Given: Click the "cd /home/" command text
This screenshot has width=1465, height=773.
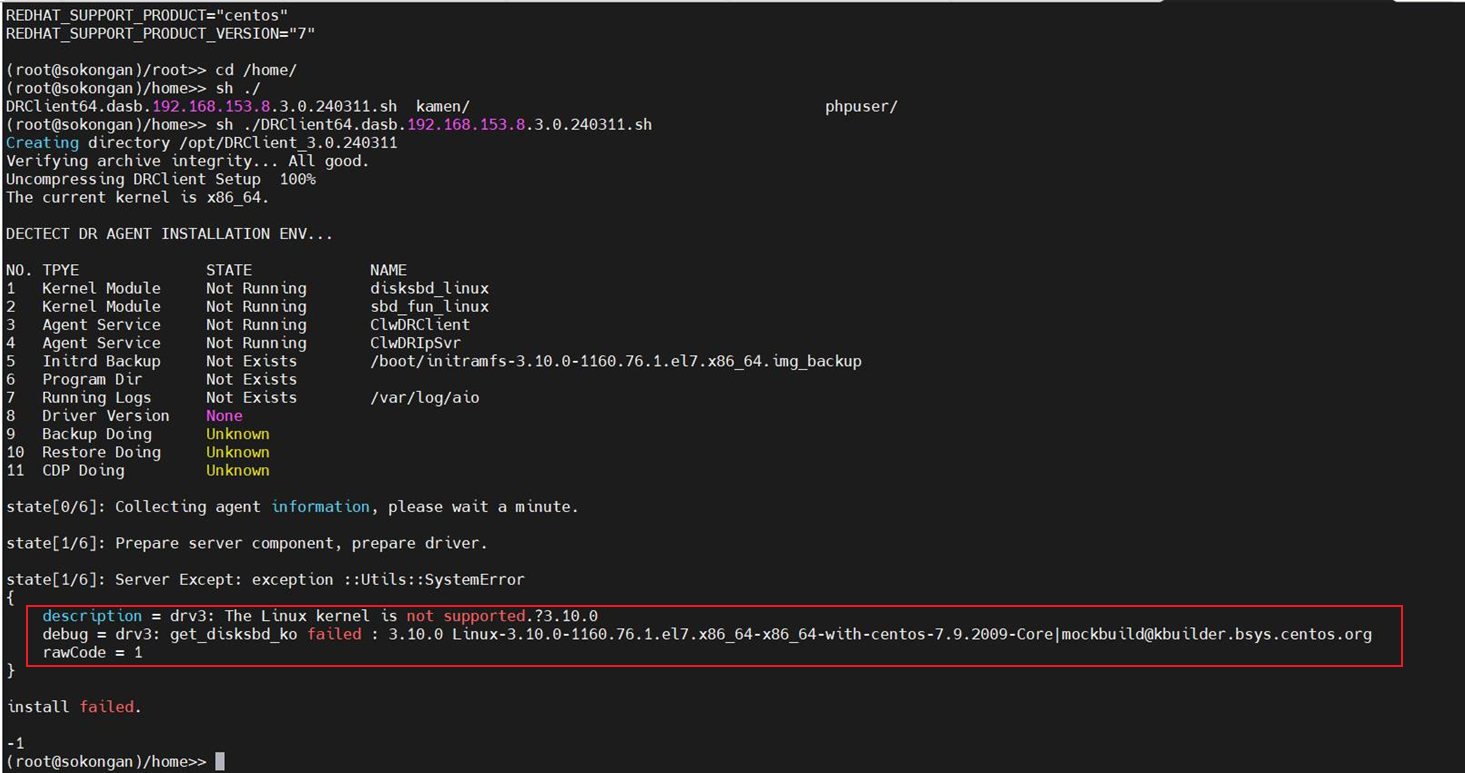Looking at the screenshot, I should 257,70.
